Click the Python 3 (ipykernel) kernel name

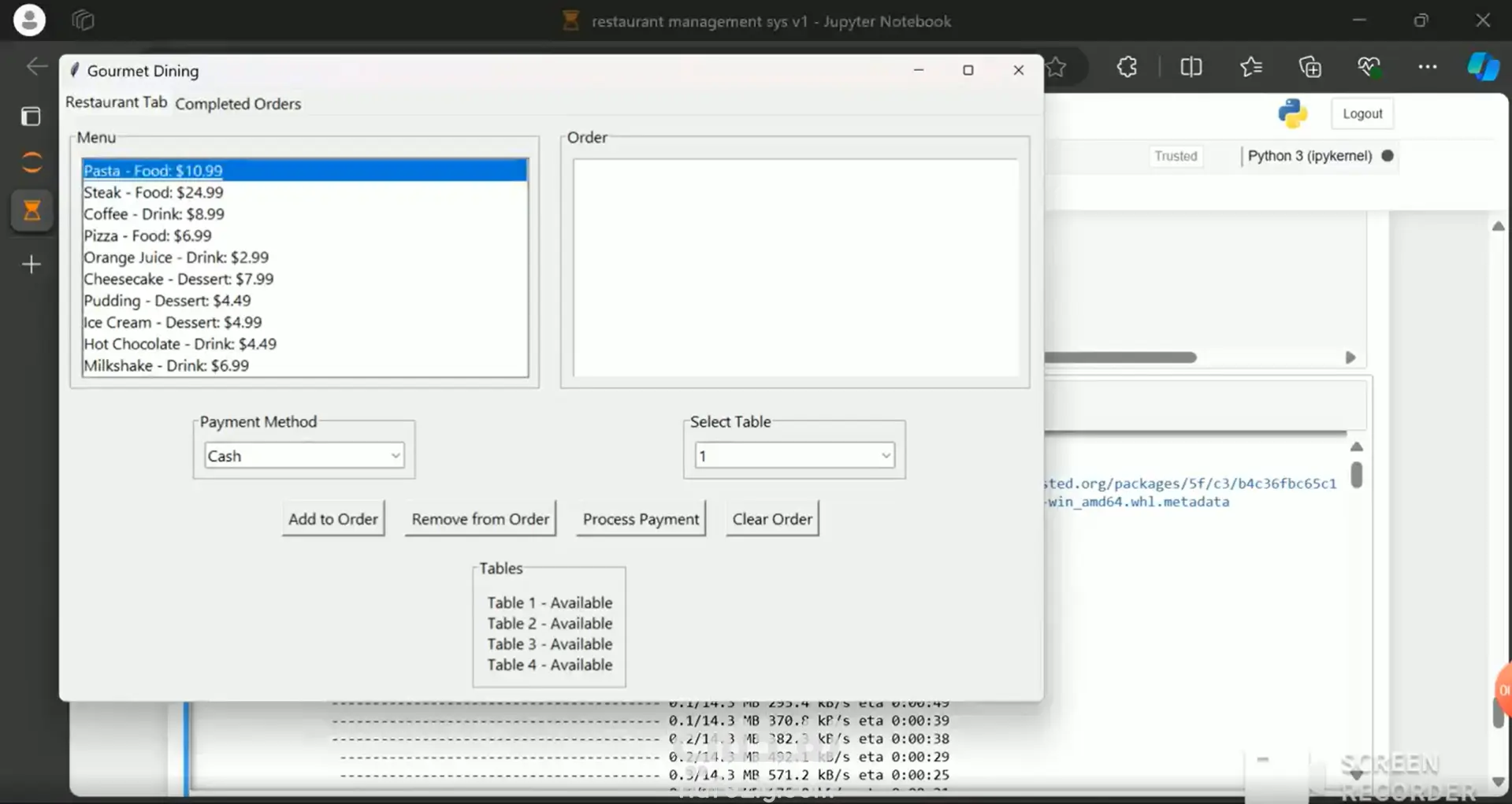pyautogui.click(x=1310, y=156)
